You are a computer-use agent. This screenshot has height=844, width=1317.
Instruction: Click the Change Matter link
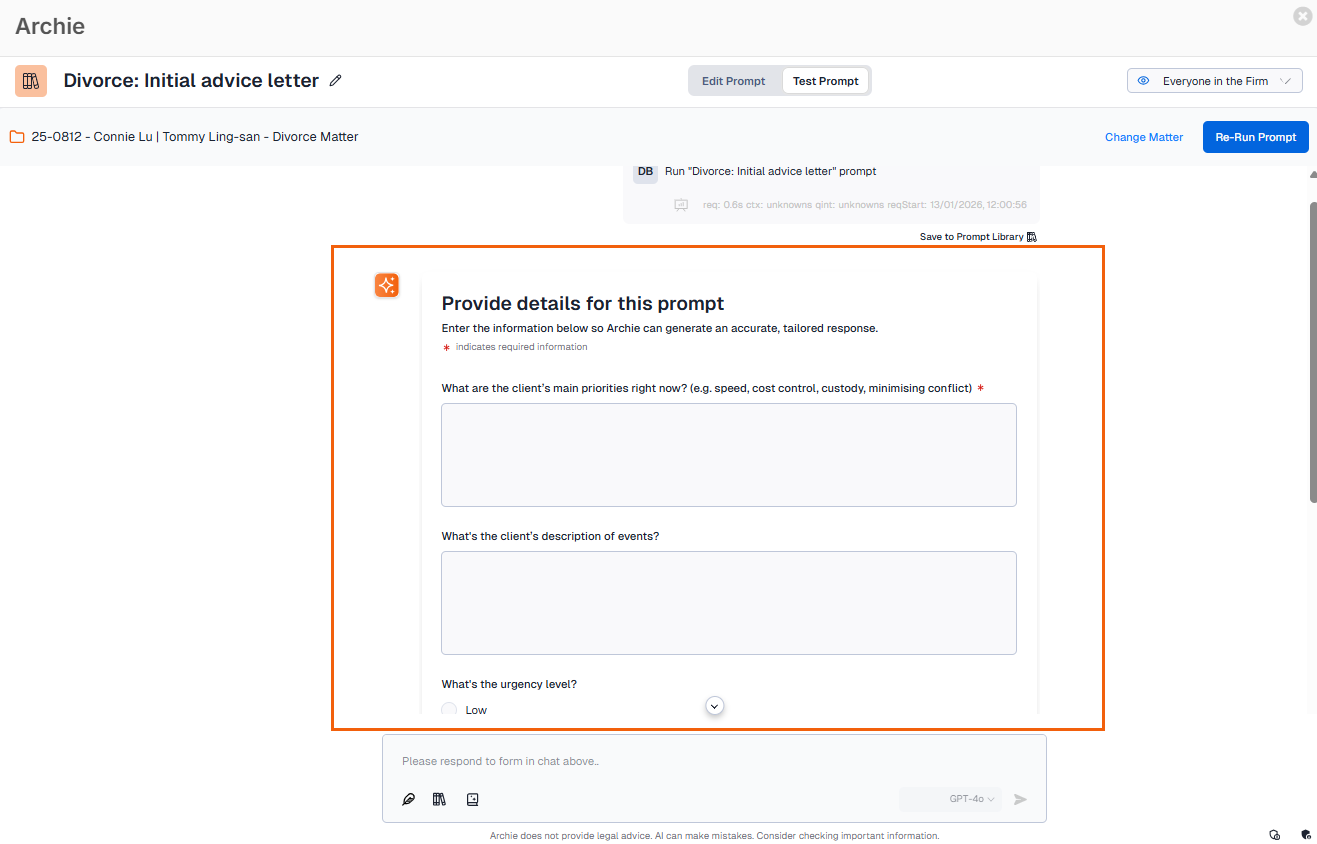tap(1143, 137)
